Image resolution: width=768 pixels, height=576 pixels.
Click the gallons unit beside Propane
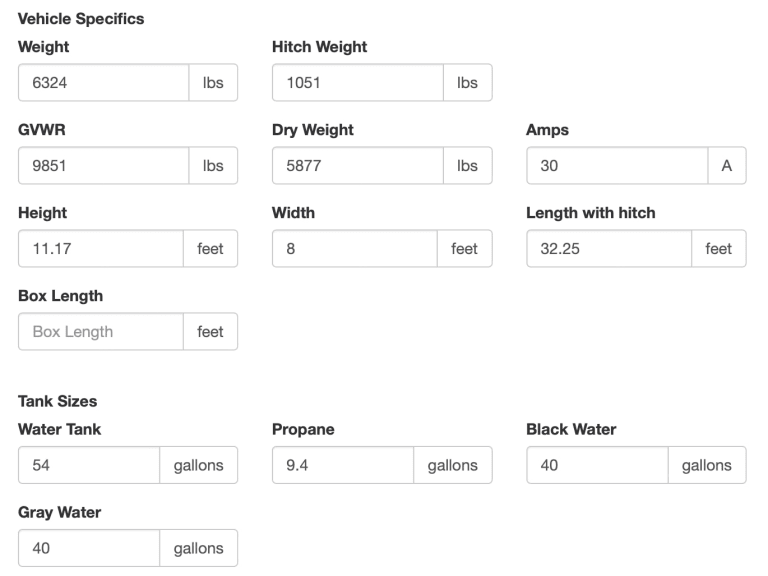pyautogui.click(x=453, y=465)
